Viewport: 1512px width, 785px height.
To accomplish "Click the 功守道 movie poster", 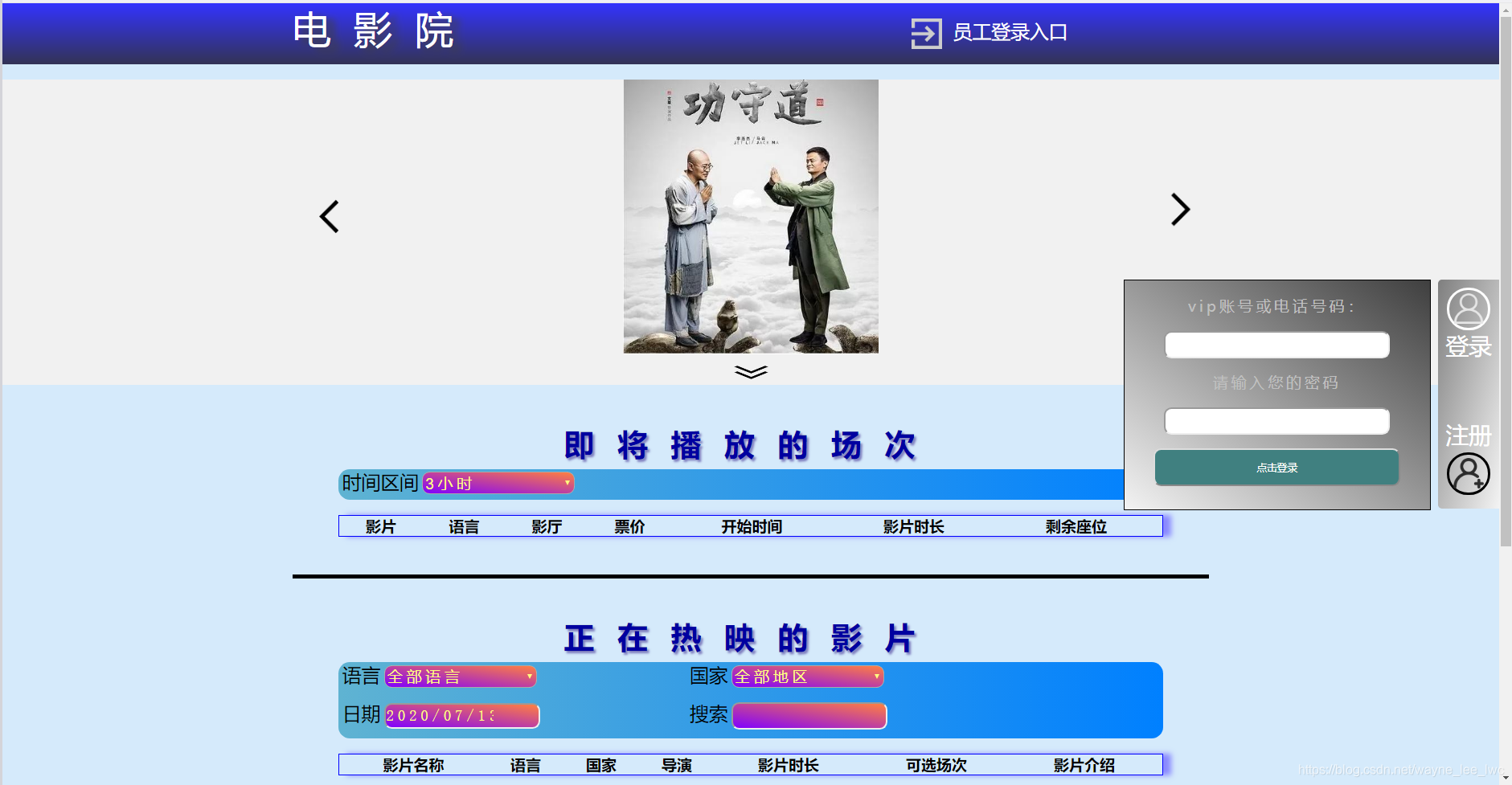I will (750, 215).
